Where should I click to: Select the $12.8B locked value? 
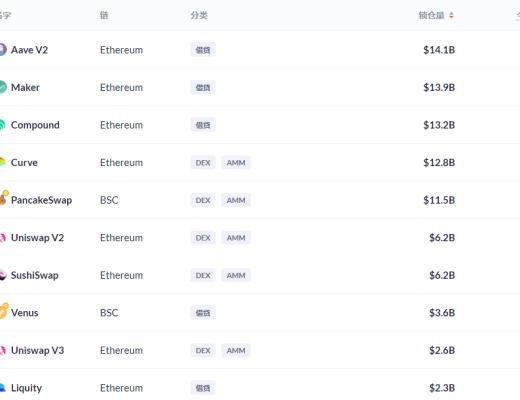(439, 162)
